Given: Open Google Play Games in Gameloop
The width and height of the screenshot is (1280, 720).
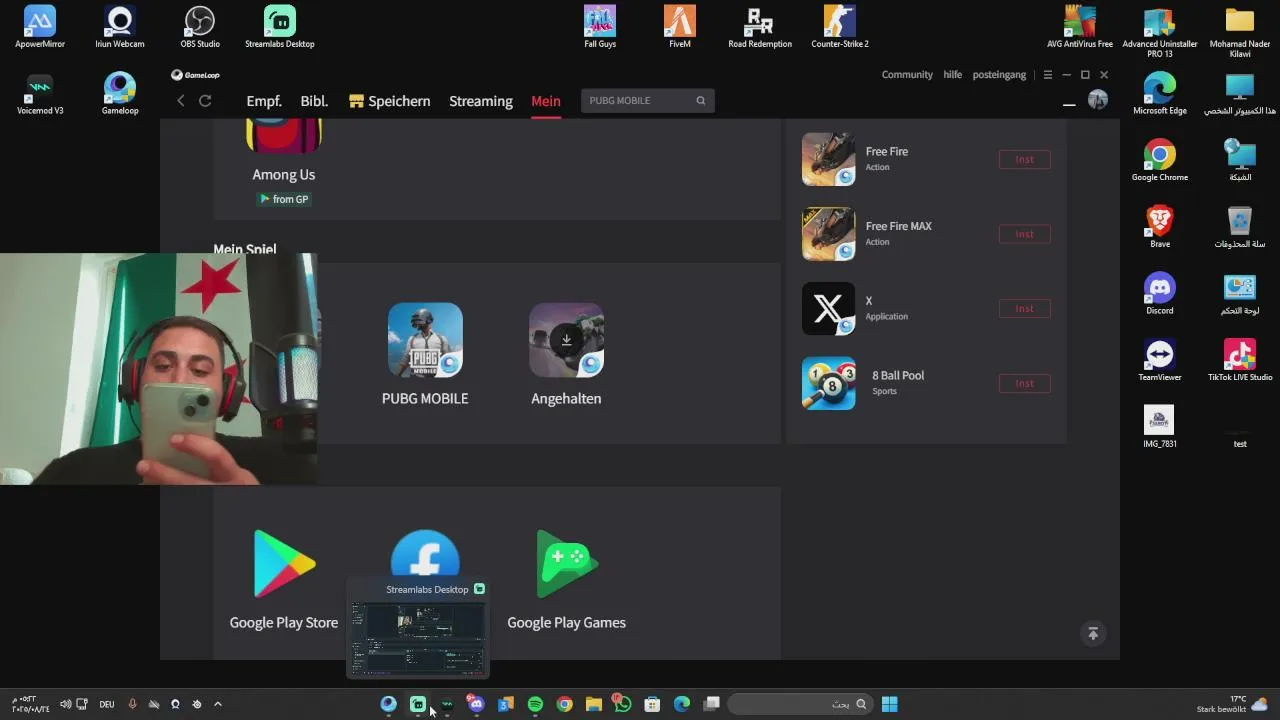Looking at the screenshot, I should (x=566, y=565).
